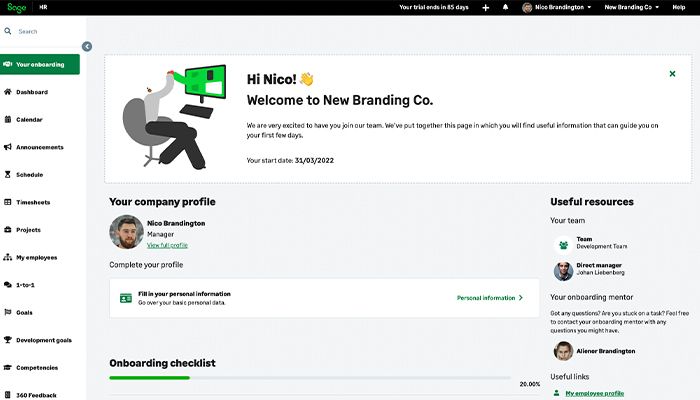Click the Dashboard home icon in sidebar

click(x=8, y=92)
